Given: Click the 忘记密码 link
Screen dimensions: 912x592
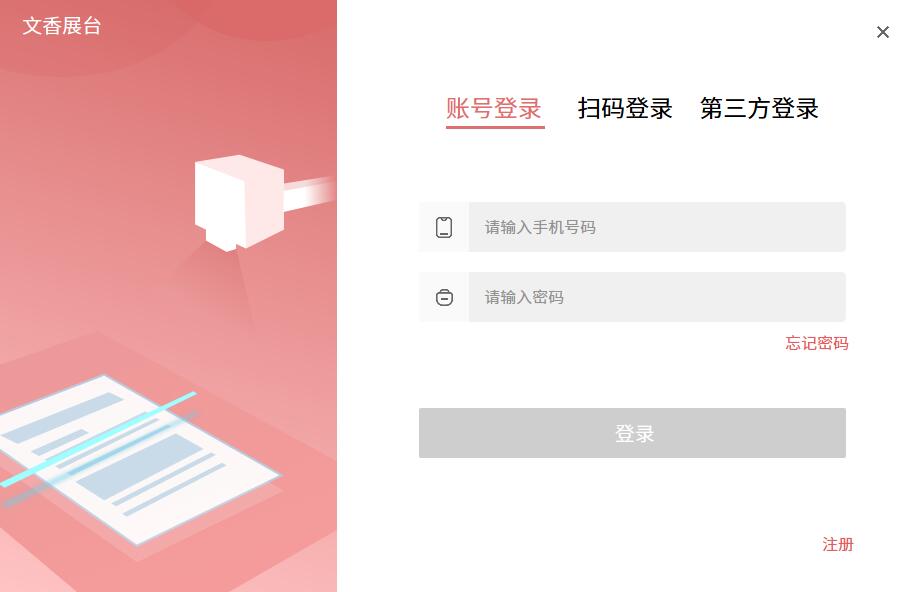Looking at the screenshot, I should pyautogui.click(x=817, y=343).
